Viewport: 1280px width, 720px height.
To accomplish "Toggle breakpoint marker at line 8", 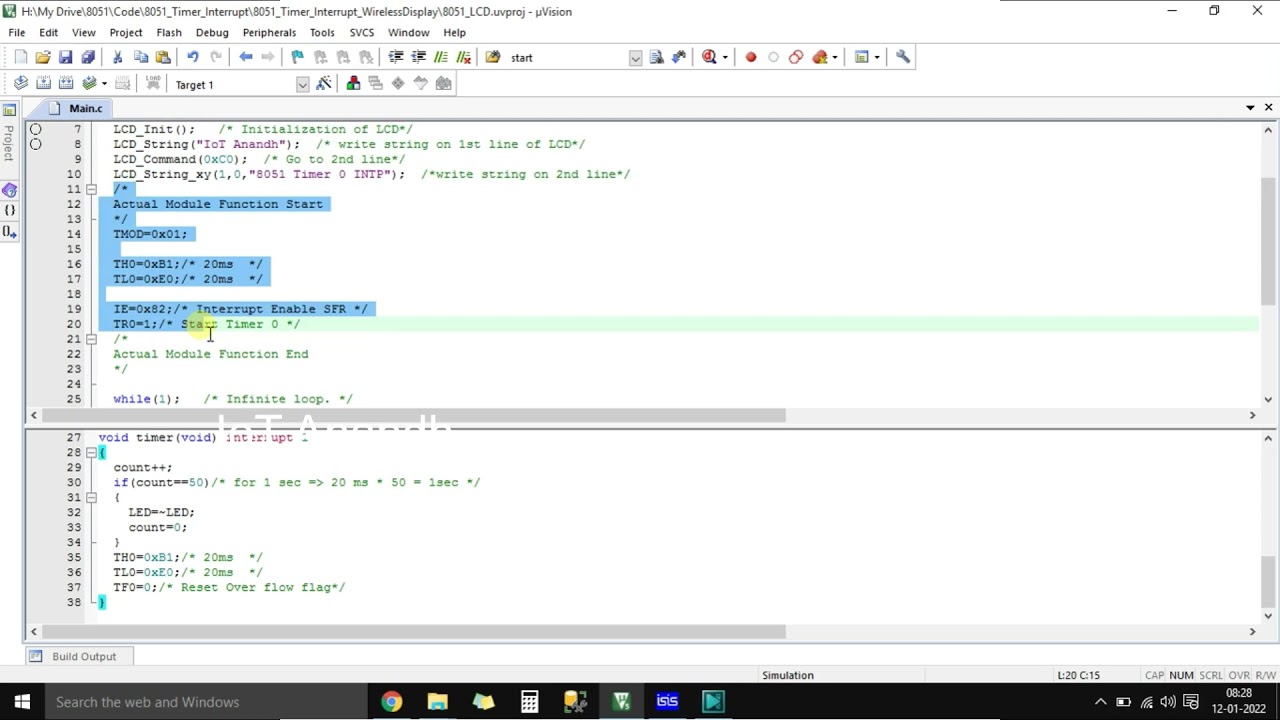I will [x=35, y=144].
